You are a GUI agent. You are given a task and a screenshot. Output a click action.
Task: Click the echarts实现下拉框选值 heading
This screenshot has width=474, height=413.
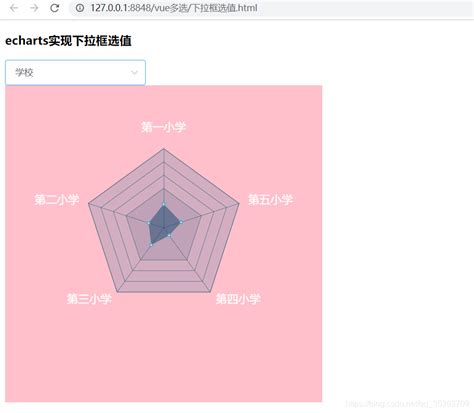(68, 41)
